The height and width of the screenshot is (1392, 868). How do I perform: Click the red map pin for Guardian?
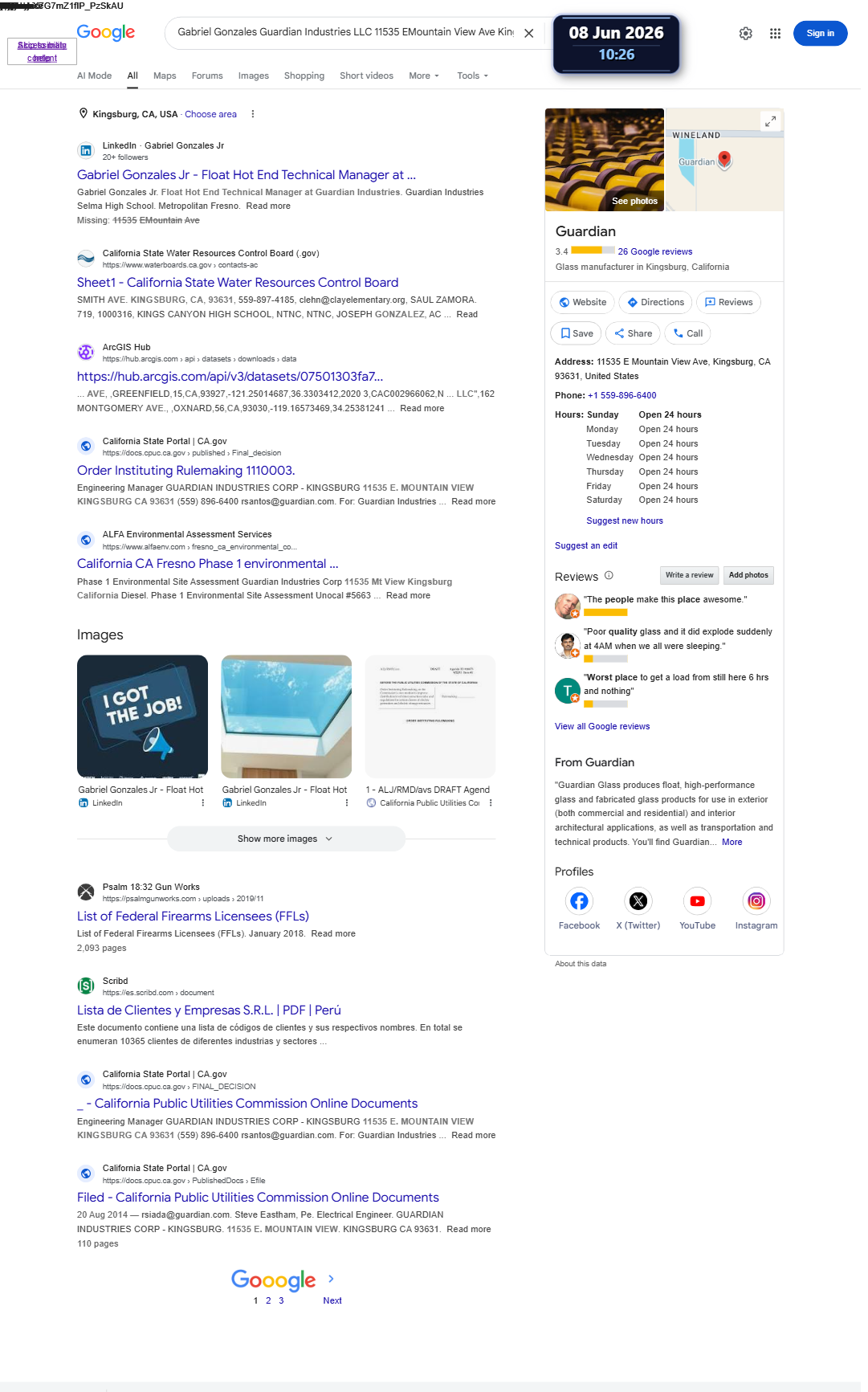pos(724,159)
